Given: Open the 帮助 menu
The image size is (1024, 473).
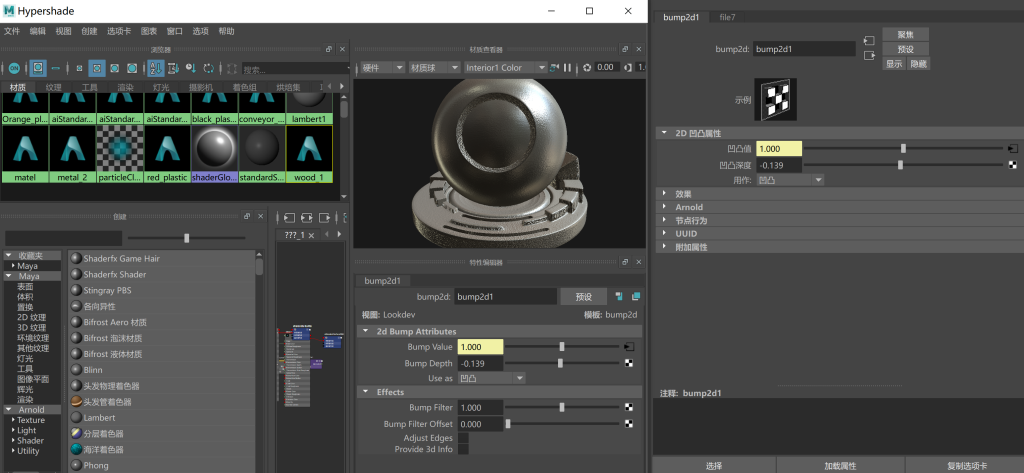Looking at the screenshot, I should coord(226,31).
